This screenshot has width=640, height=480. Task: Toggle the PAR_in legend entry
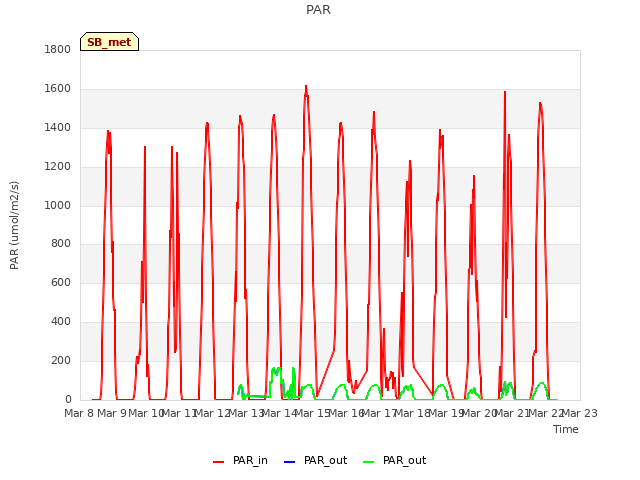pos(240,461)
